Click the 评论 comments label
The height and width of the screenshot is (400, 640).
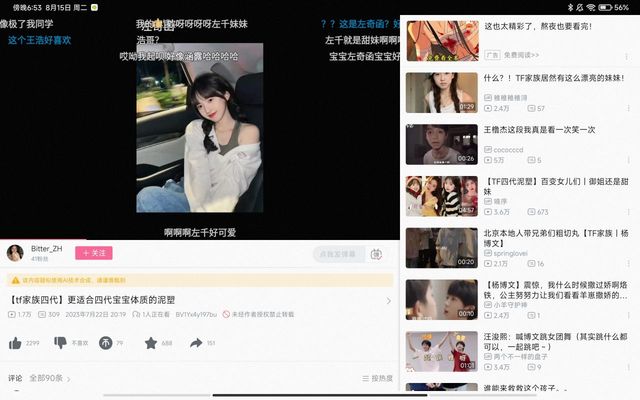coord(15,378)
